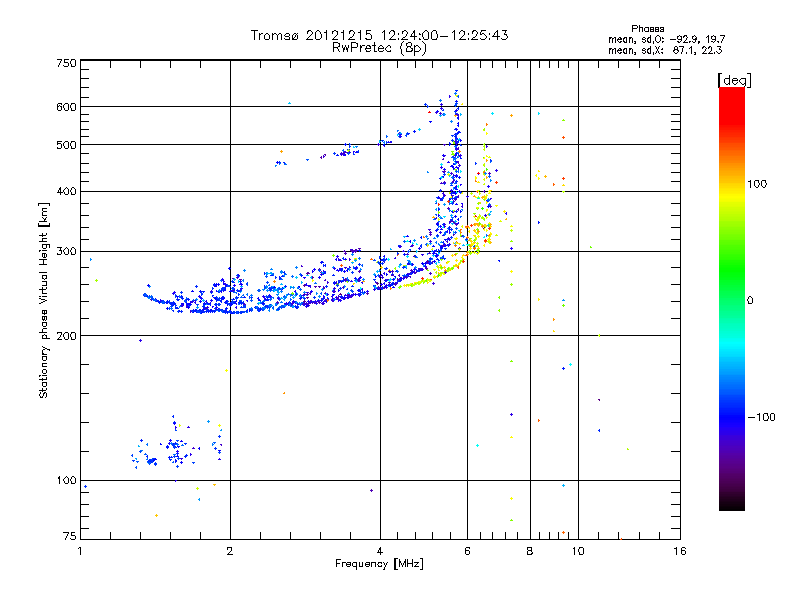Click the y-axis tick label '750'
Image resolution: width=800 pixels, height=600 pixels.
tap(66, 63)
